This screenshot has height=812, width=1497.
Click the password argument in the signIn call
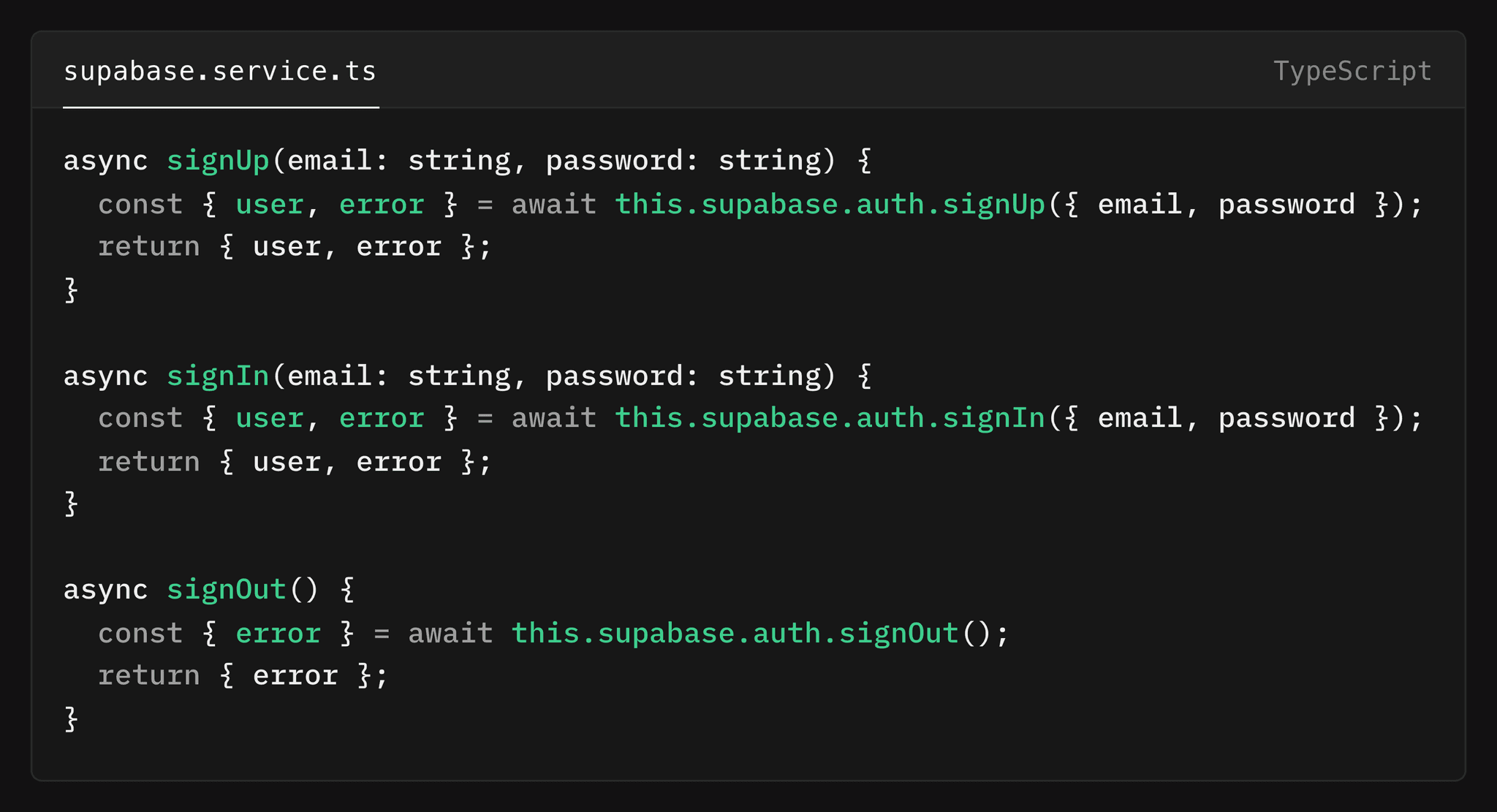click(1286, 419)
